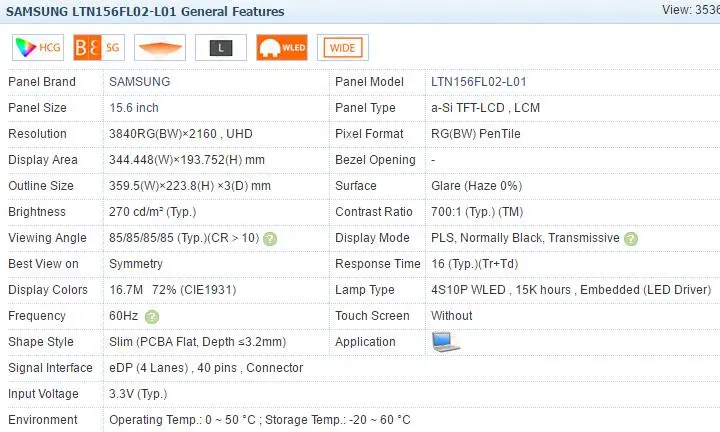
Task: Select panel model LTN156FL02-L01 value
Action: pos(479,82)
